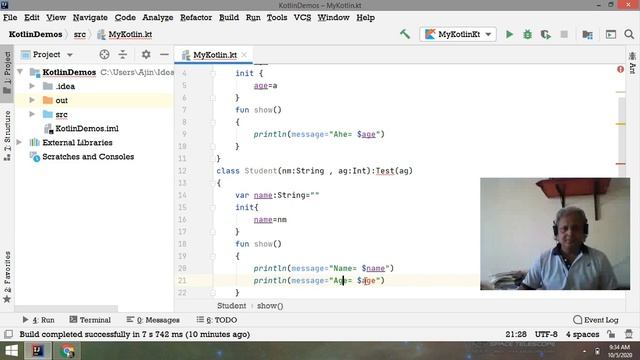Image resolution: width=640 pixels, height=360 pixels.
Task: Toggle code folding at line 4 init block
Action: [x=213, y=73]
